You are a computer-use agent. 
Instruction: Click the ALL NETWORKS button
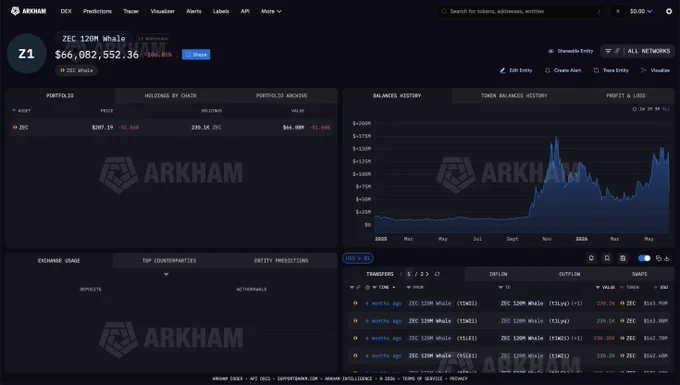pos(649,51)
